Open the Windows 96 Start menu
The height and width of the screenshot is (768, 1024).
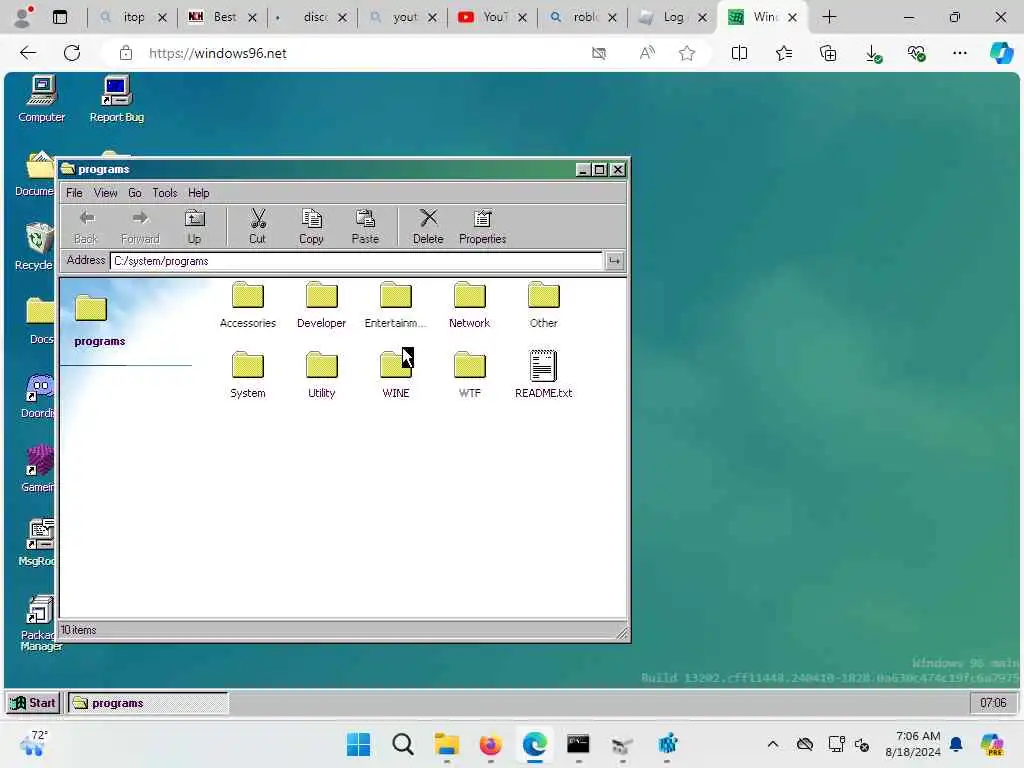click(33, 703)
